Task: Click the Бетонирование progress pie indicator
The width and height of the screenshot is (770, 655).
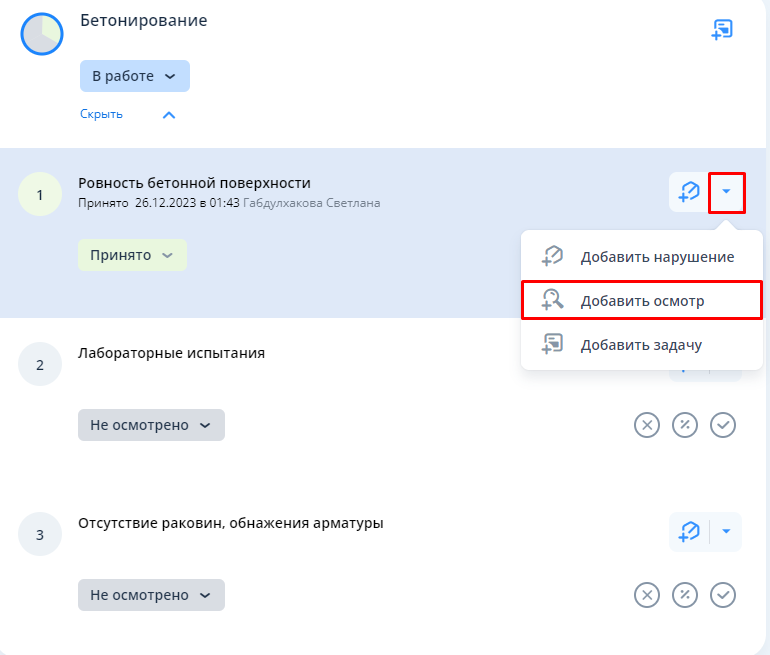Action: (42, 33)
